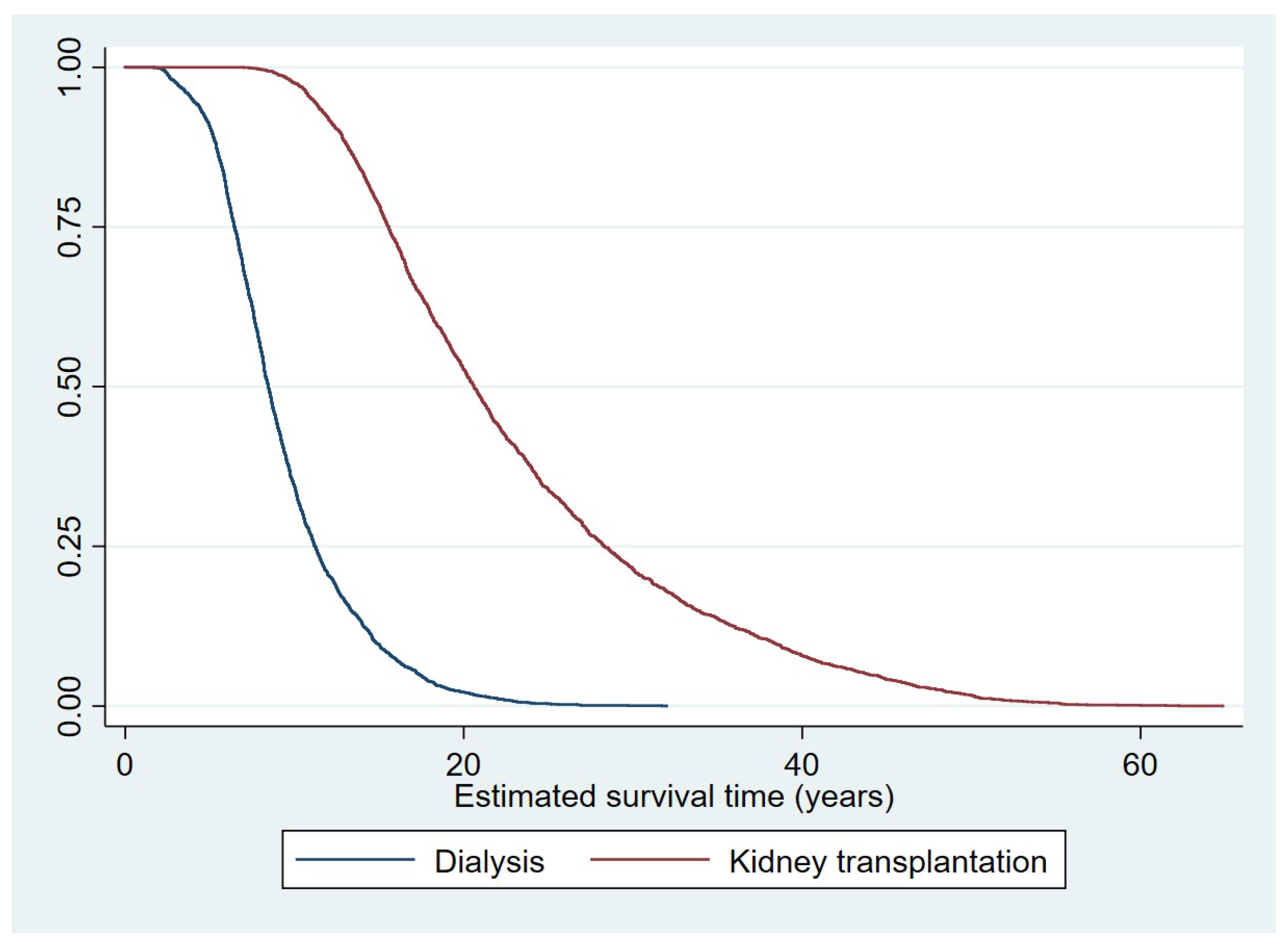The width and height of the screenshot is (1288, 946).
Task: Click the right end of the blue Dialysis curve
Action: (666, 705)
